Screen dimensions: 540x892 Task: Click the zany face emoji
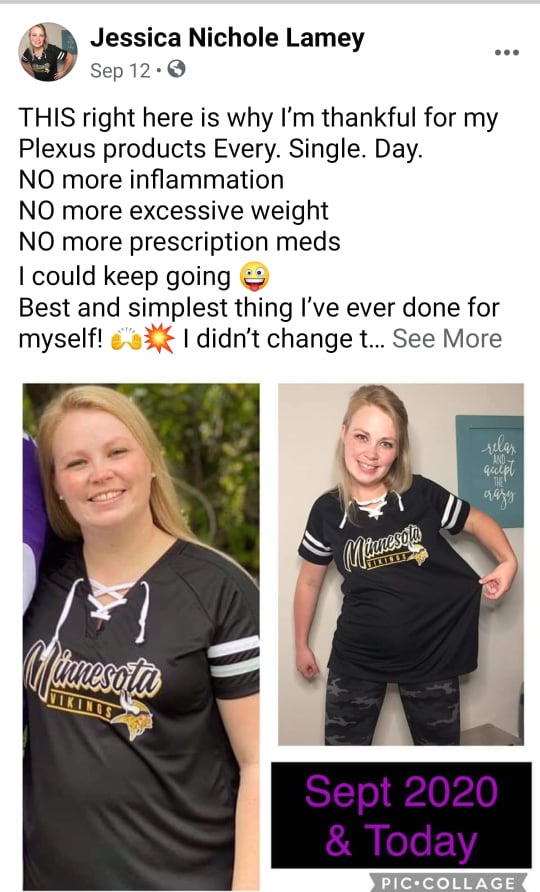[254, 276]
